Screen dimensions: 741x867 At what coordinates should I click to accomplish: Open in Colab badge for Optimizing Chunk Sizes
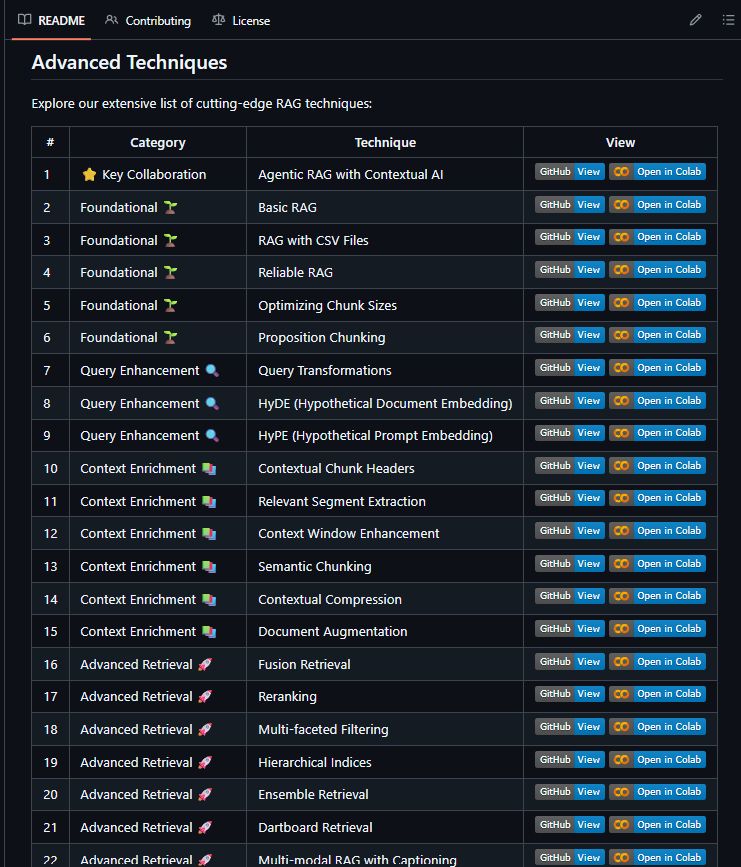657,302
